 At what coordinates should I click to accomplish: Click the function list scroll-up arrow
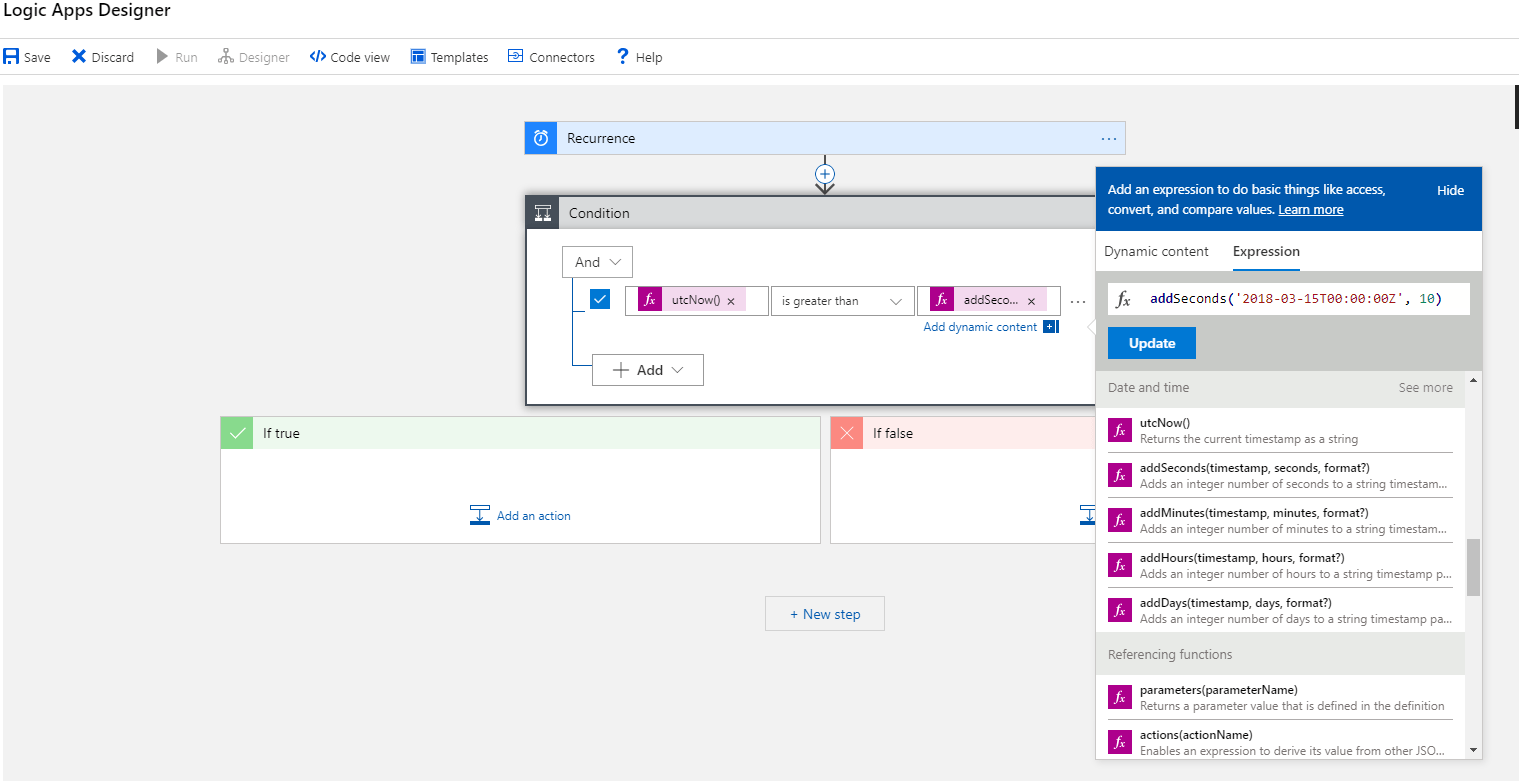1473,380
